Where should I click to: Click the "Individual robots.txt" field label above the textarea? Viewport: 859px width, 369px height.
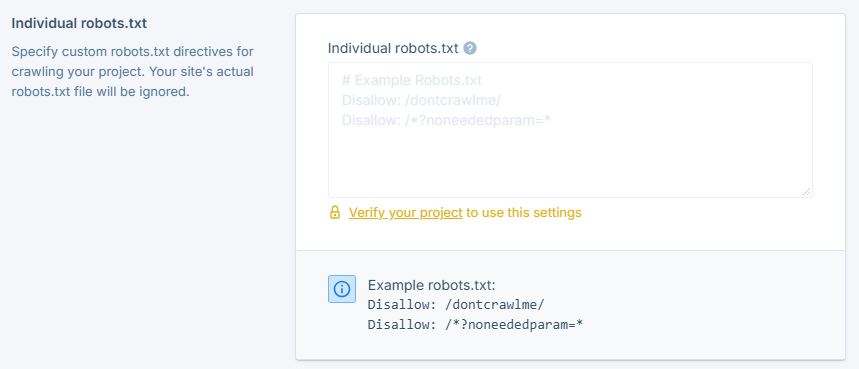click(393, 48)
